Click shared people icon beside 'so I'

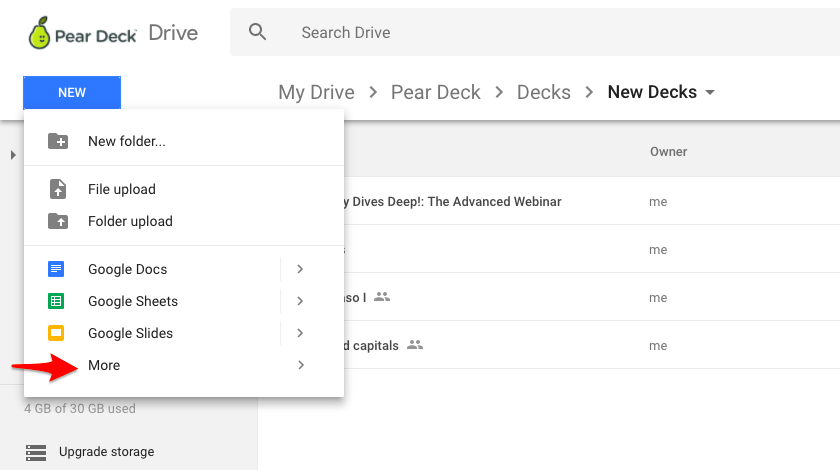(382, 296)
